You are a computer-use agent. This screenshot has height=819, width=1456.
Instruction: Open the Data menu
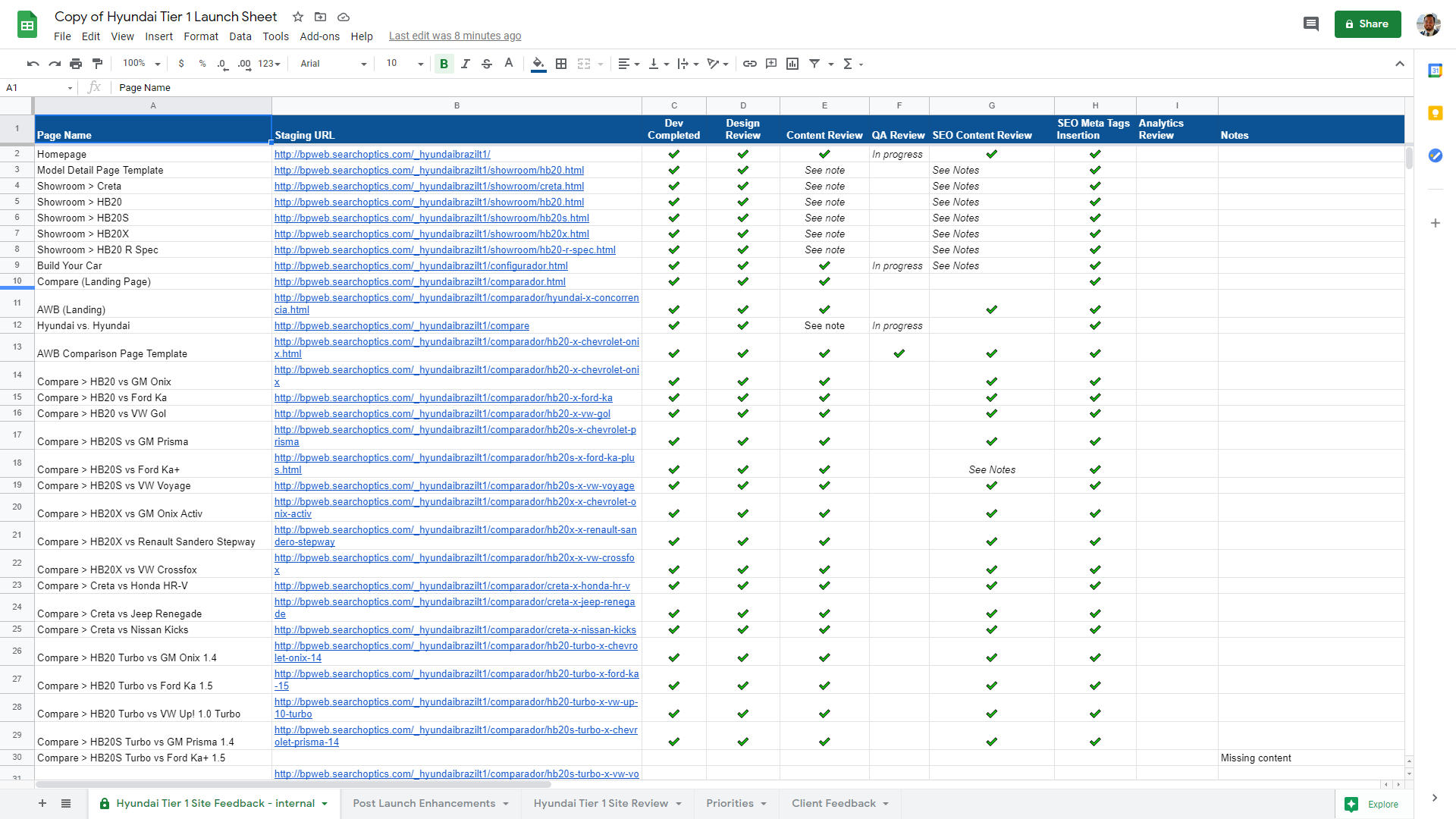coord(240,36)
